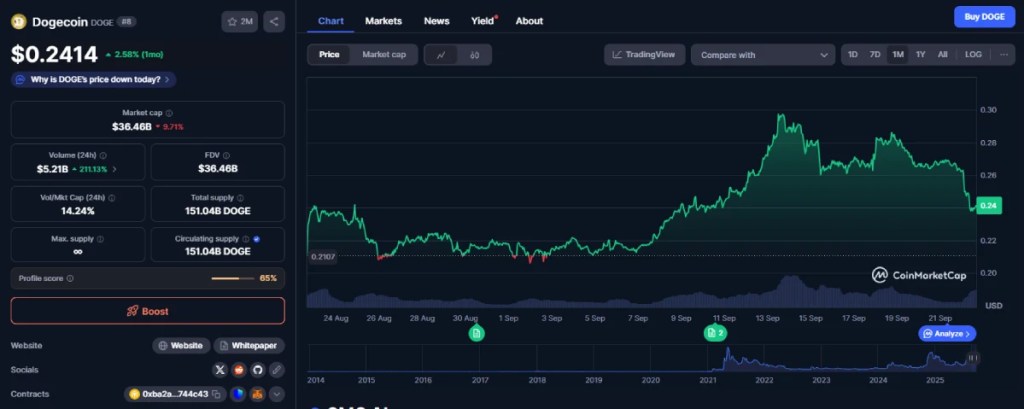Open the X (Twitter) social link
This screenshot has width=1024, height=409.
coord(221,370)
